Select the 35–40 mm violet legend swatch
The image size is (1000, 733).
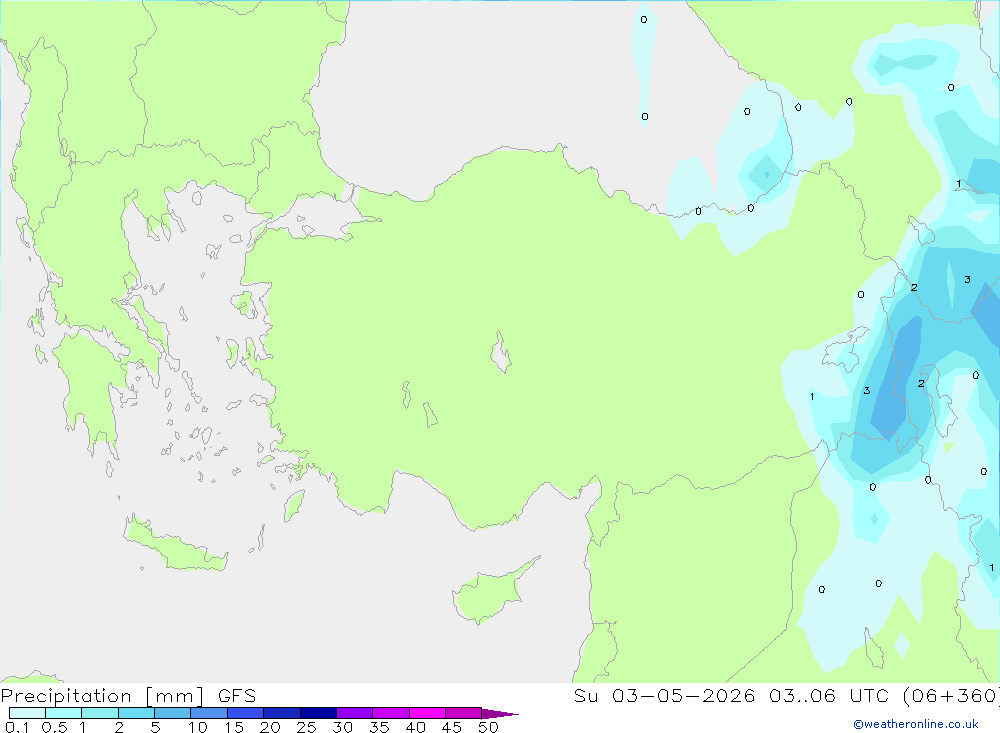coord(391,713)
